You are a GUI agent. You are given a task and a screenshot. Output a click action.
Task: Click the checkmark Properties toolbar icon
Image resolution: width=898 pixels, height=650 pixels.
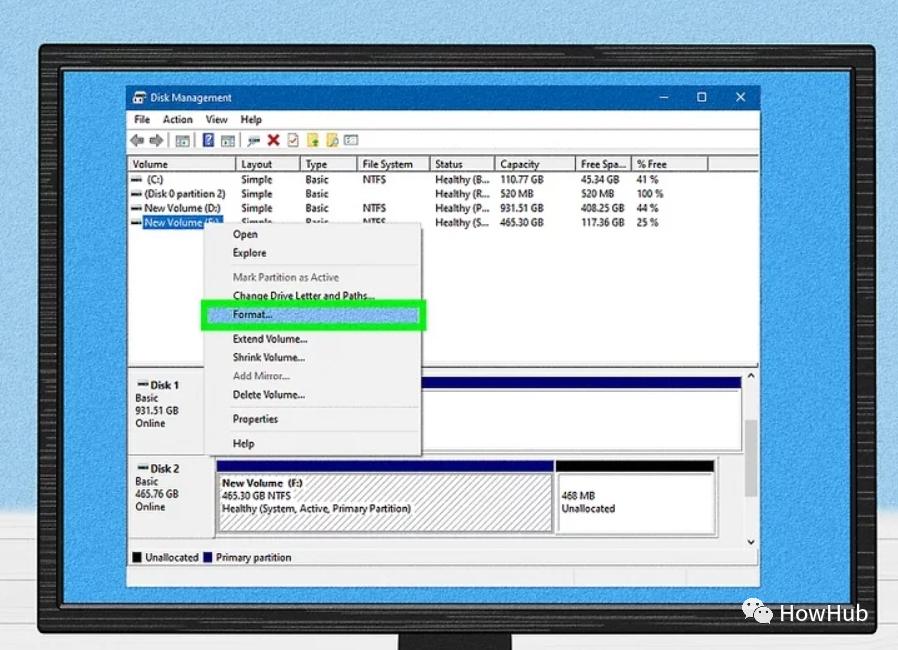pos(293,141)
